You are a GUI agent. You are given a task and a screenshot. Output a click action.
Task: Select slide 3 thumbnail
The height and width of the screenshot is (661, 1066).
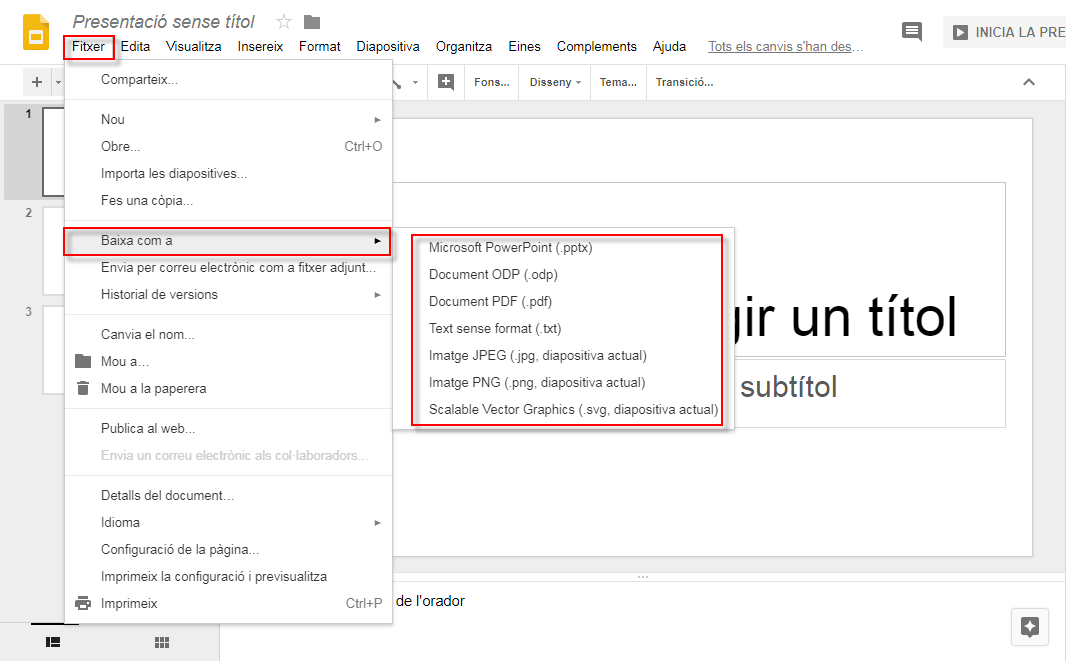pyautogui.click(x=54, y=350)
